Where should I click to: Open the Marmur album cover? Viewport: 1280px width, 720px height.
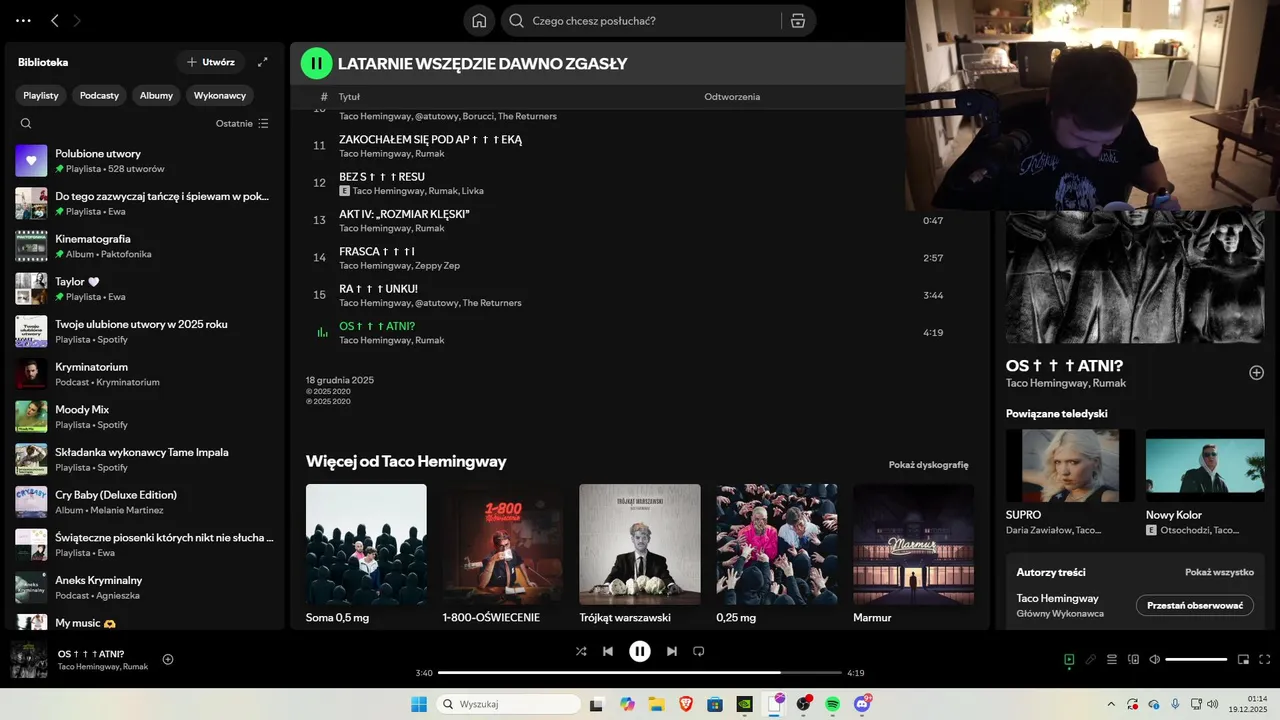pyautogui.click(x=913, y=544)
